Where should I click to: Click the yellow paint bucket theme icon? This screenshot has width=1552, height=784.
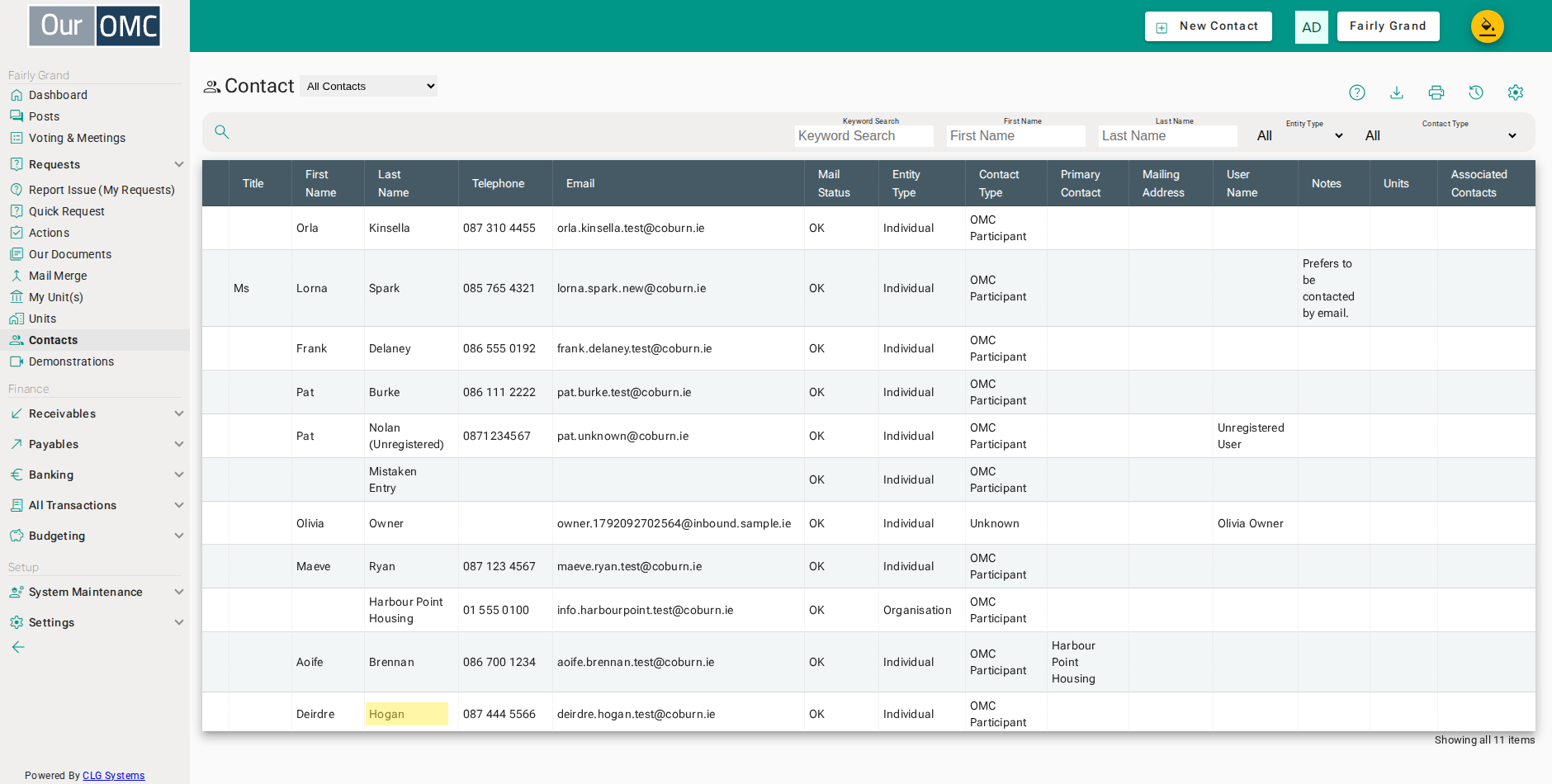[1488, 26]
